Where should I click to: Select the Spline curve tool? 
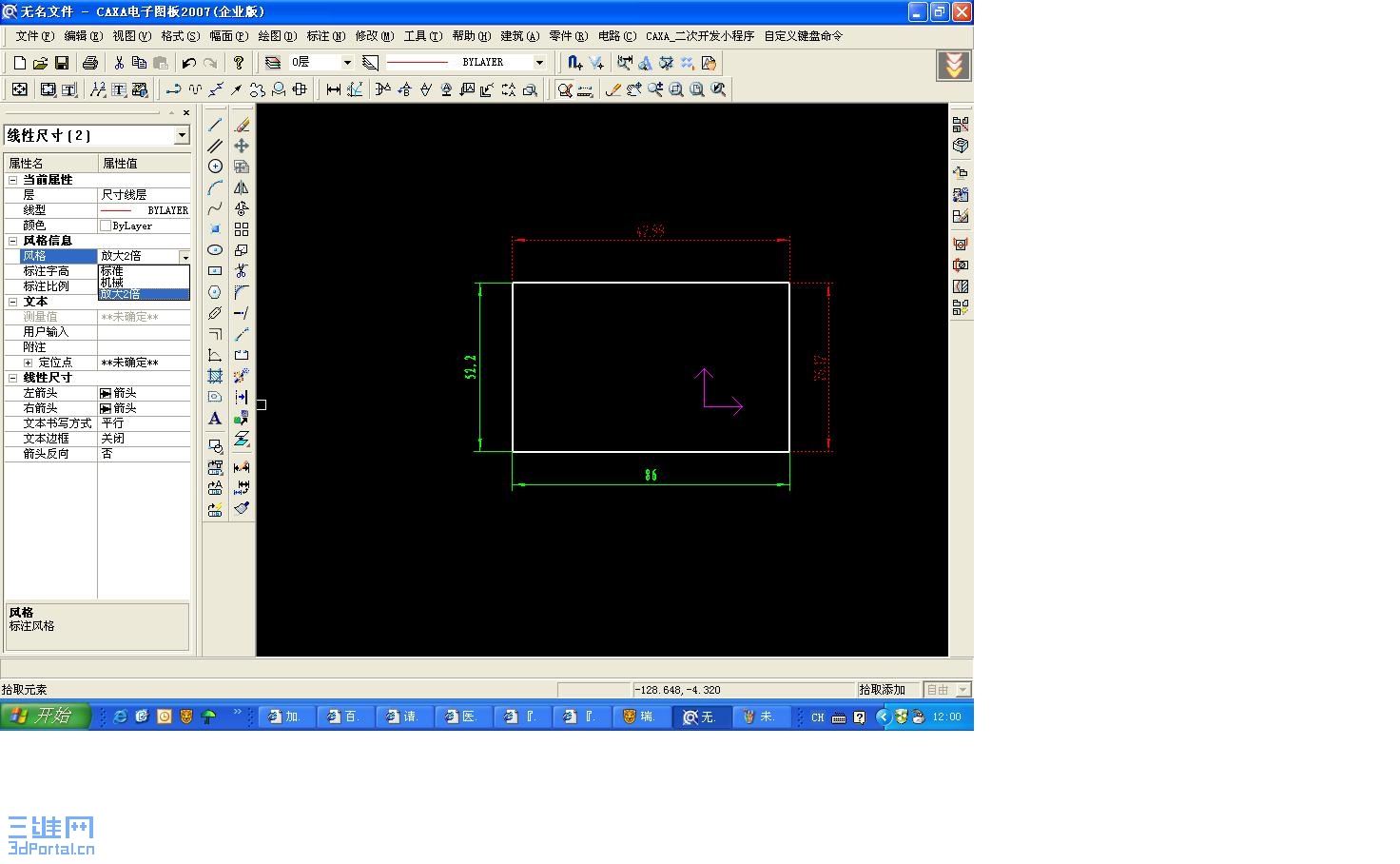point(215,208)
